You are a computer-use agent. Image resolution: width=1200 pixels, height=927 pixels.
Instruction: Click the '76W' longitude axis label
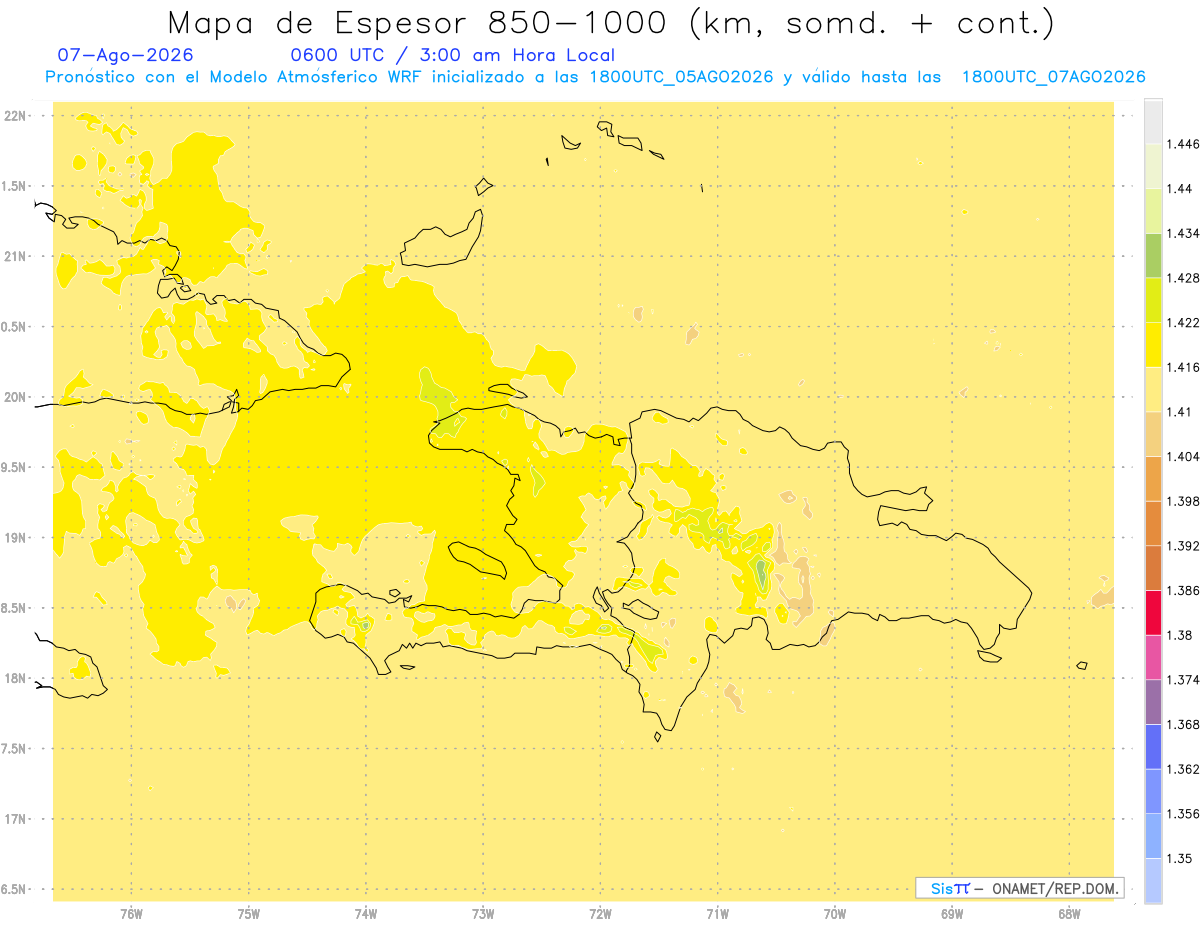pyautogui.click(x=131, y=913)
